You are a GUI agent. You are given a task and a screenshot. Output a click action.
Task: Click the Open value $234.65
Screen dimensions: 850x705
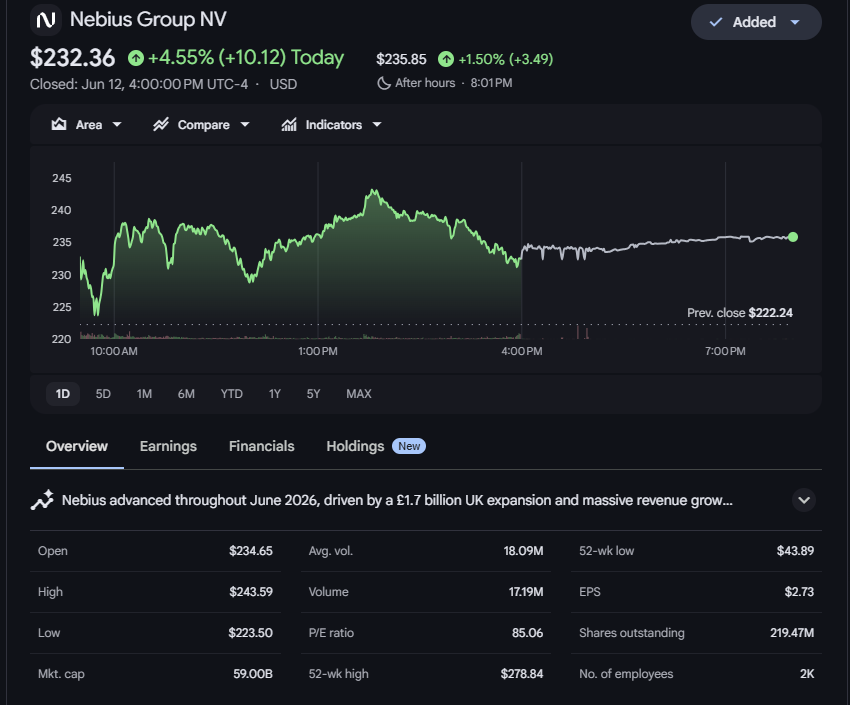coord(250,551)
